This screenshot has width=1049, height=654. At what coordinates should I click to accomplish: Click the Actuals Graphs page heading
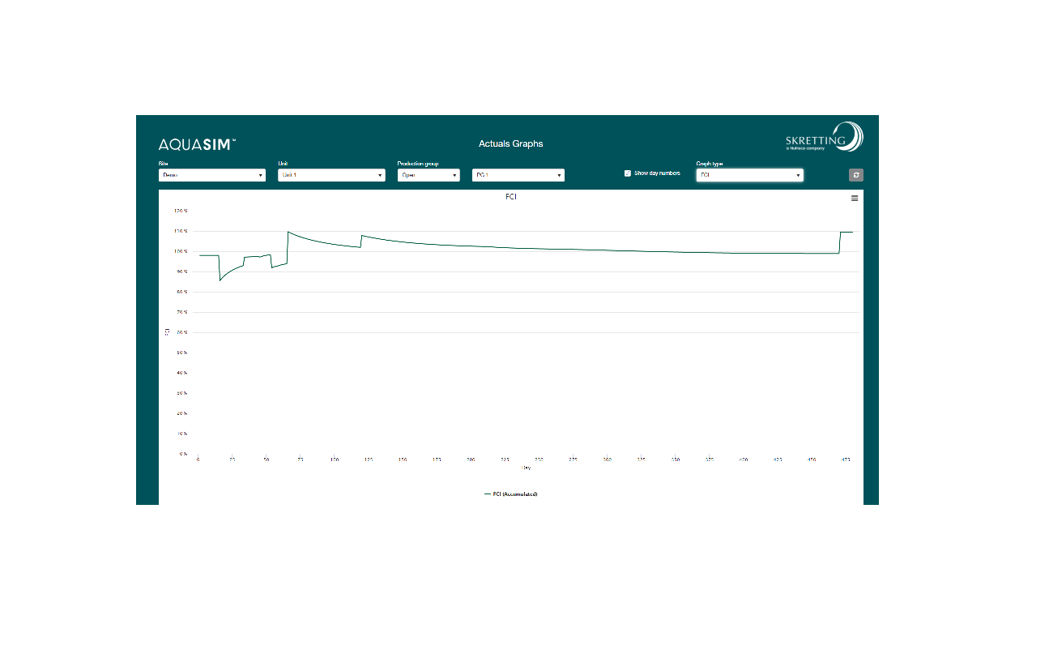click(x=511, y=144)
